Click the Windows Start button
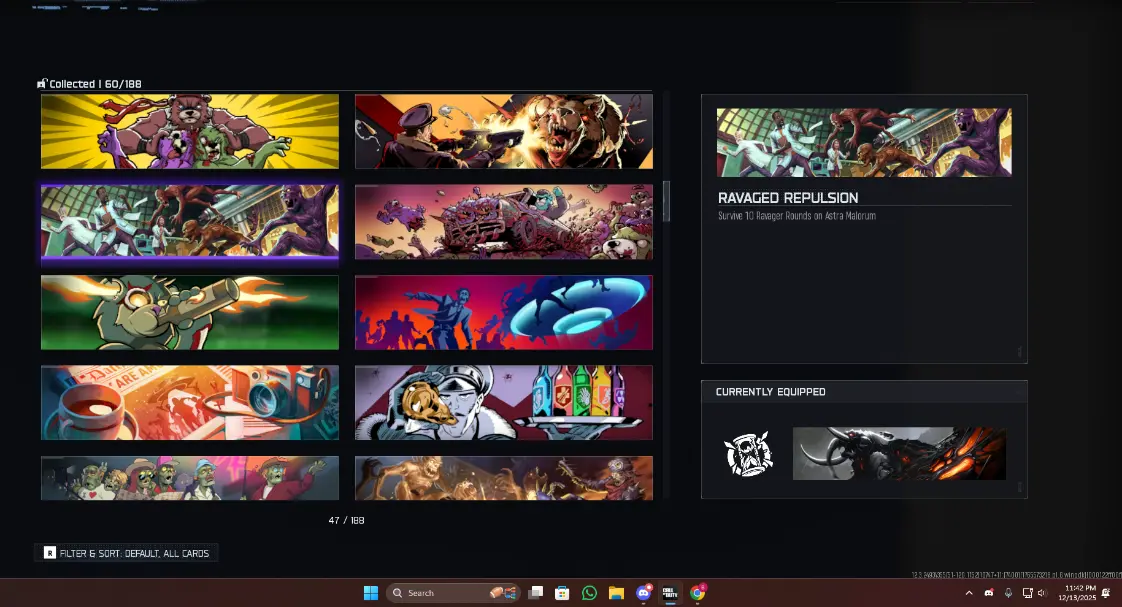The width and height of the screenshot is (1122, 607). pos(370,593)
